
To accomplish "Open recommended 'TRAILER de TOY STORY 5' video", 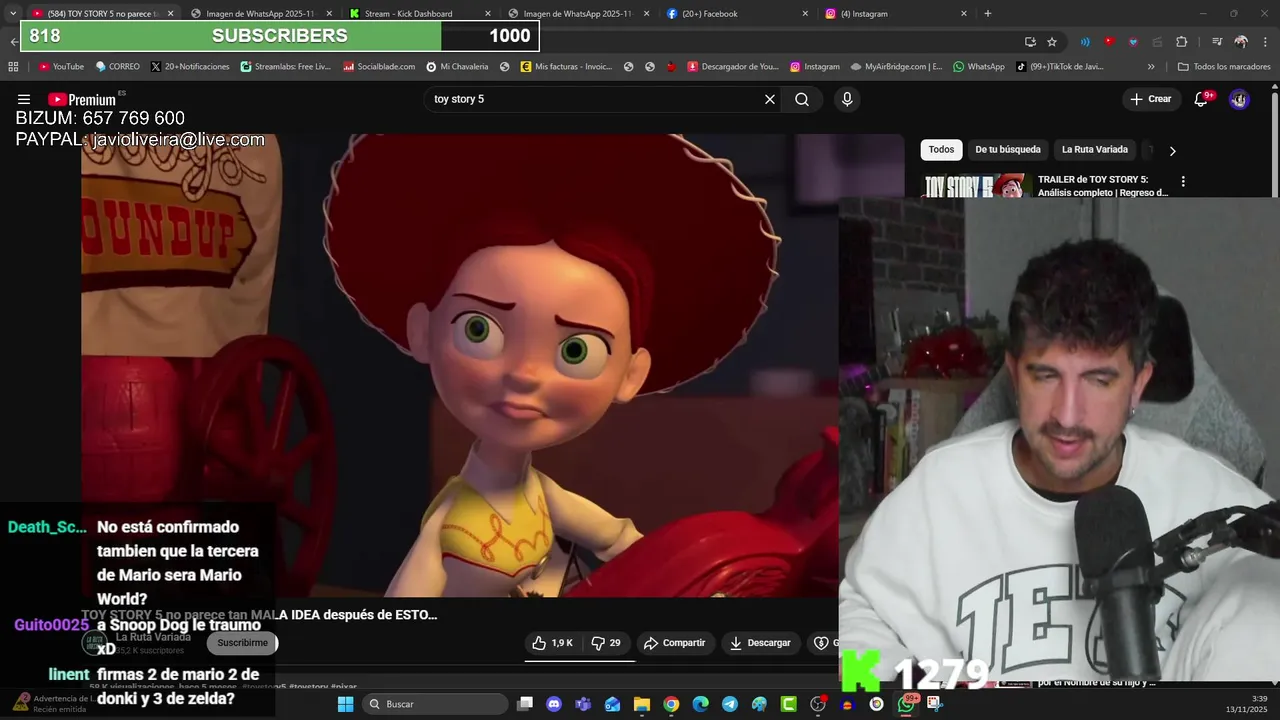I will pyautogui.click(x=1102, y=186).
